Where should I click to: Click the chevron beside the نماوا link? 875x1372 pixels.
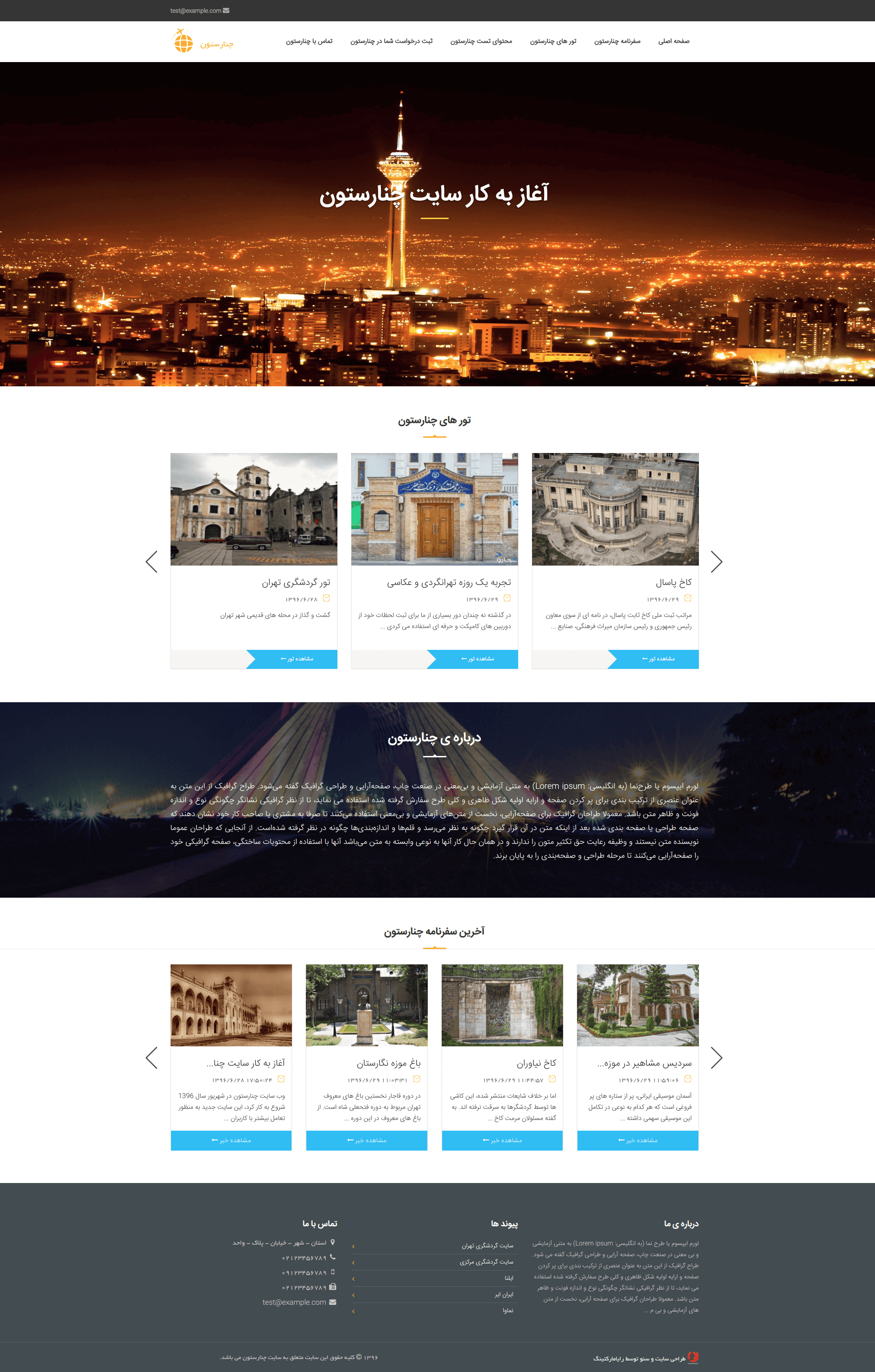click(x=354, y=1311)
